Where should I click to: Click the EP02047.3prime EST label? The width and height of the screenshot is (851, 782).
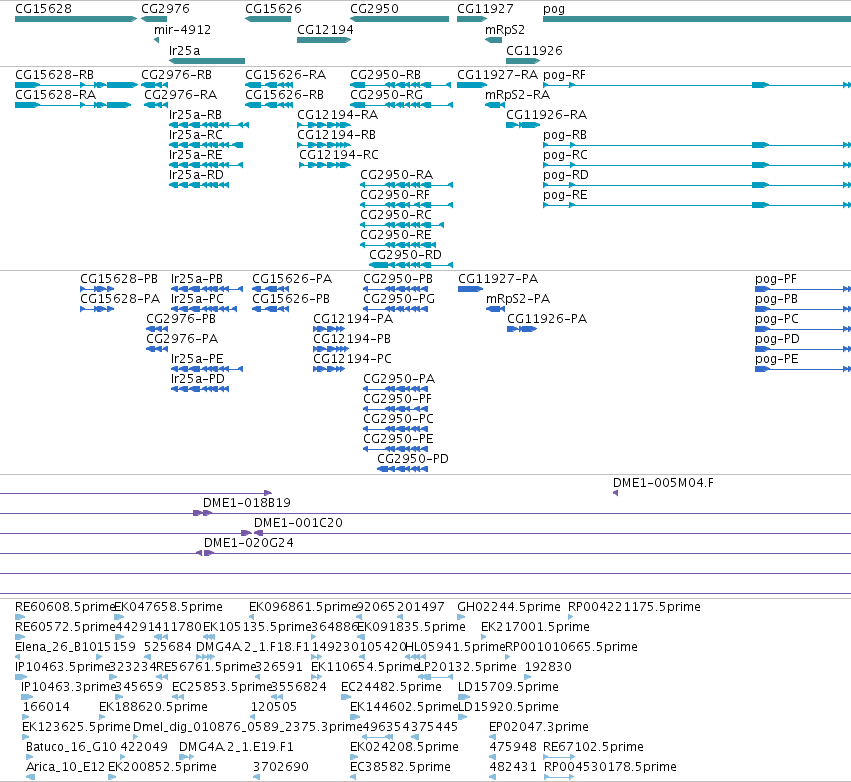pyautogui.click(x=539, y=727)
